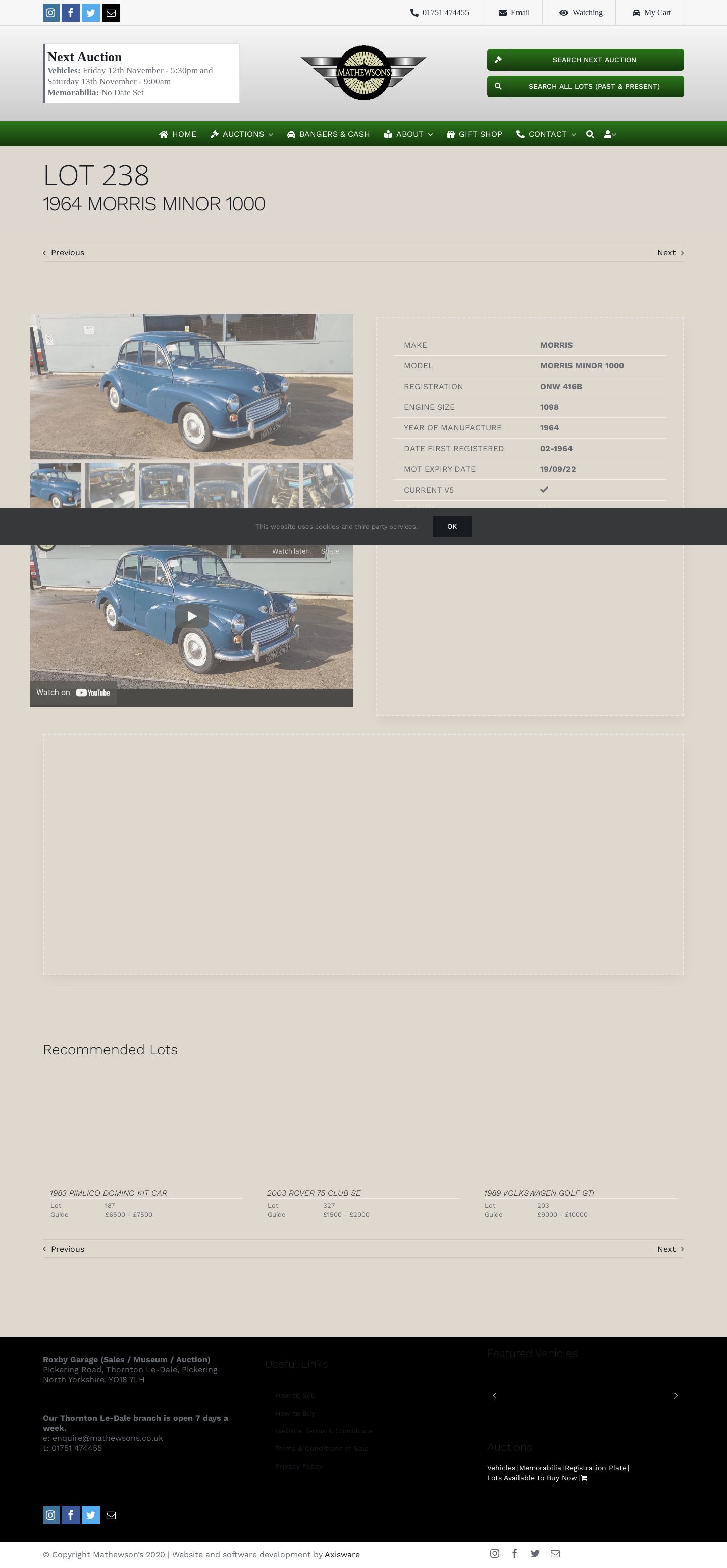Screen dimensions: 727x1568
Task: Click featured vehicles right arrow
Action: [x=676, y=1396]
